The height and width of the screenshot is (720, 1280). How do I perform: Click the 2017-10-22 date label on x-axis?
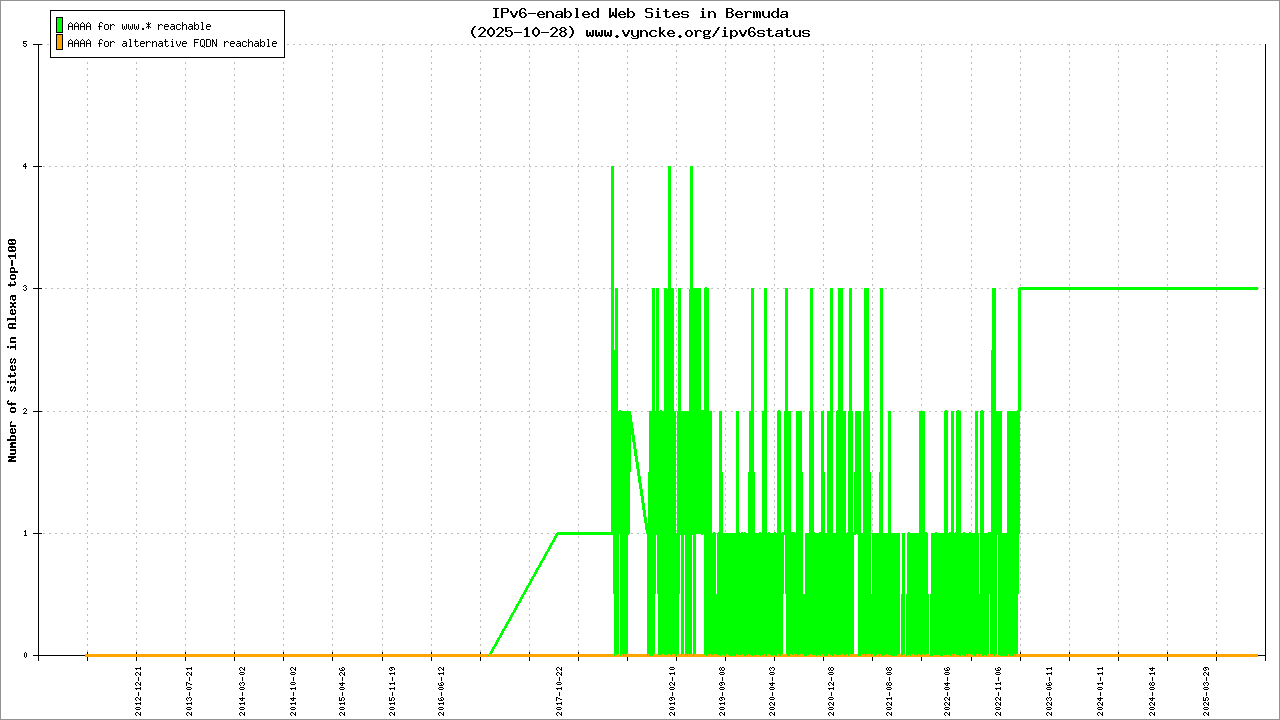click(x=559, y=688)
